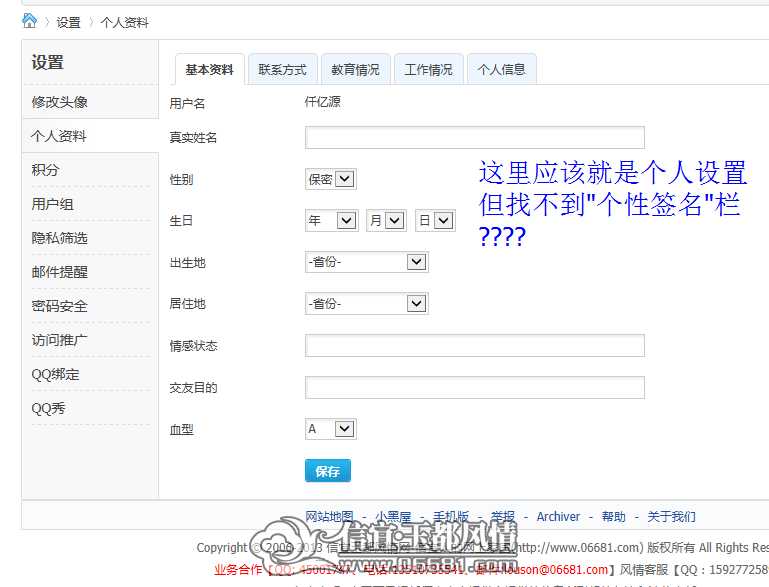Open 隐私筛选 settings

(59, 238)
